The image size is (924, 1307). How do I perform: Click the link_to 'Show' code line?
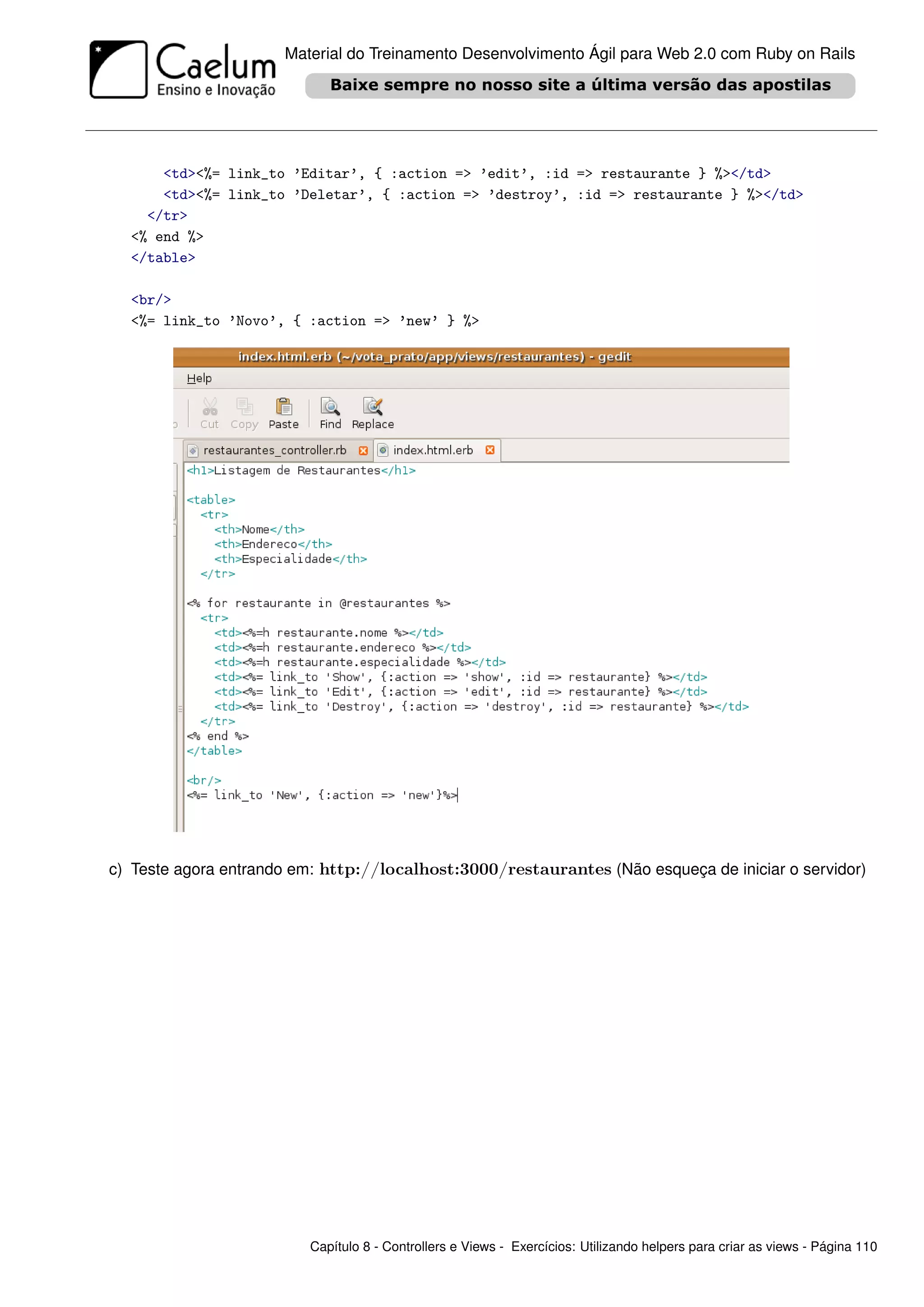[x=461, y=677]
